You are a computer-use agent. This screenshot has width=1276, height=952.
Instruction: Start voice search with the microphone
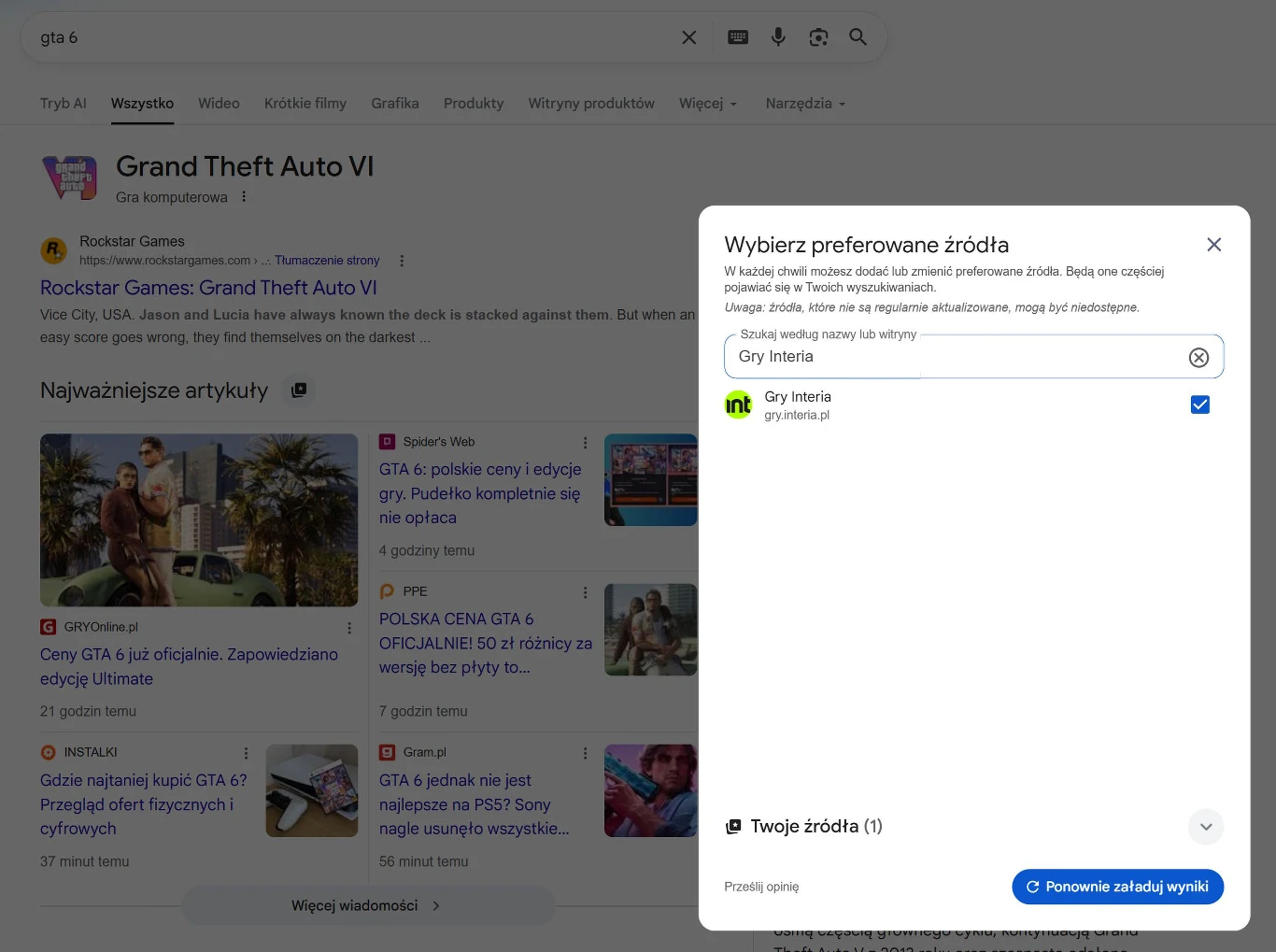[x=778, y=37]
